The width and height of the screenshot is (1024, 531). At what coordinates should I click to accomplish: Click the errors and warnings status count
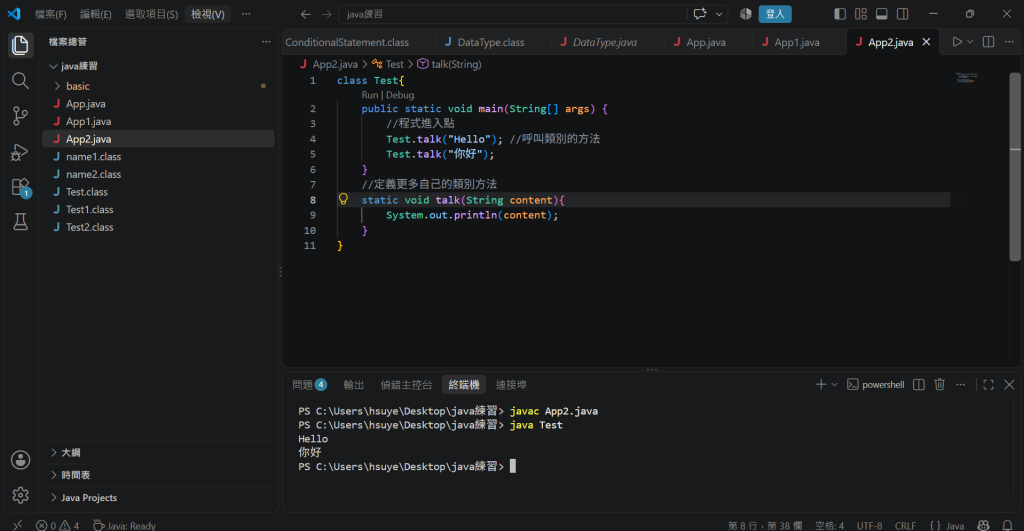point(57,525)
